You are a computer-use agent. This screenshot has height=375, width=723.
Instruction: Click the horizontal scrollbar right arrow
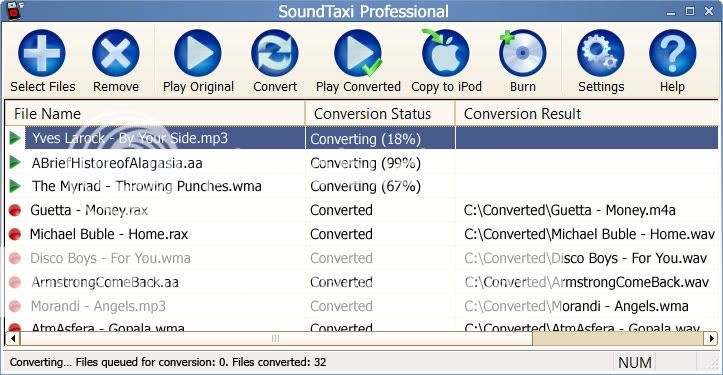711,339
